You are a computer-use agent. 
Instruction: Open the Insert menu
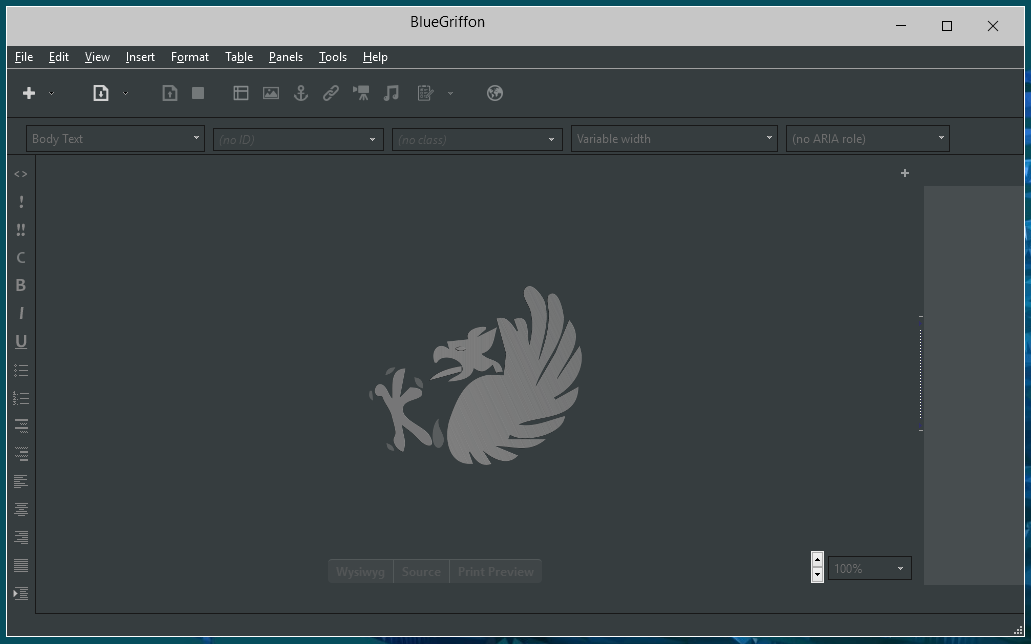(140, 57)
